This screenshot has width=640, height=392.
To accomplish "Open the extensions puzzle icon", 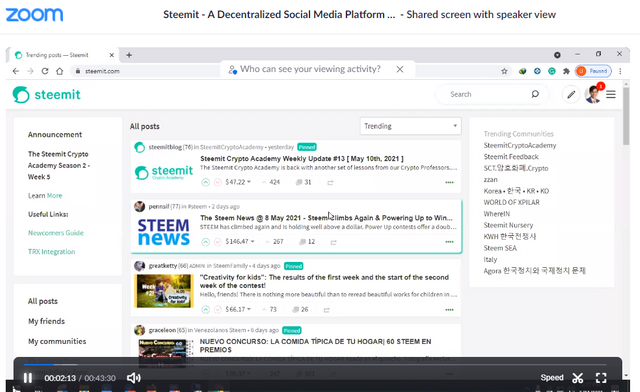I will click(566, 71).
